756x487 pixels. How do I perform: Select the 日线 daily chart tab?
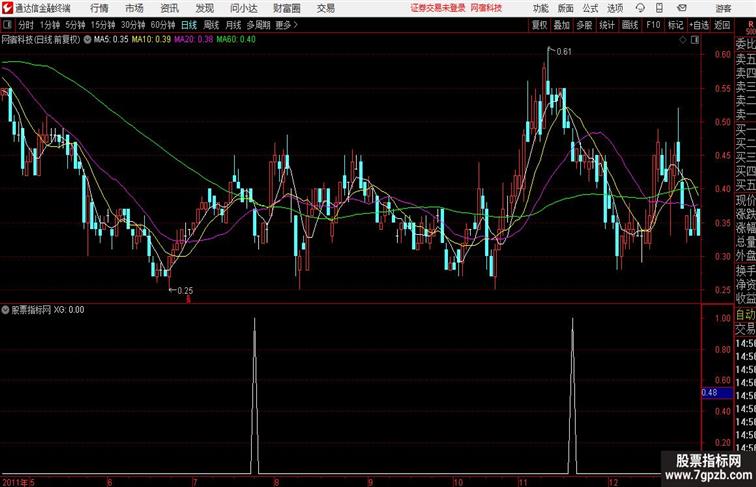pyautogui.click(x=189, y=25)
